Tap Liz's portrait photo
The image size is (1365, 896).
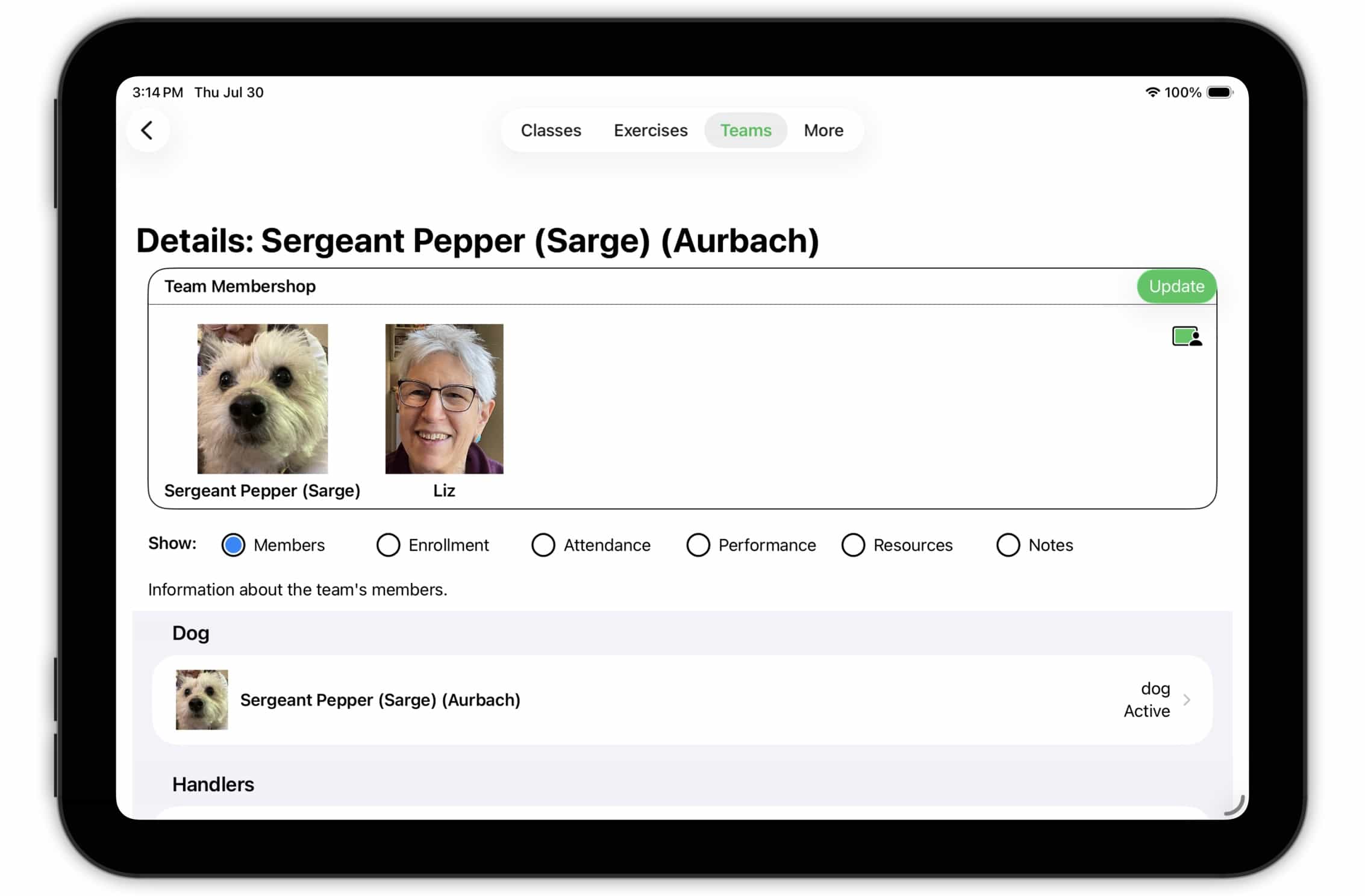tap(444, 399)
